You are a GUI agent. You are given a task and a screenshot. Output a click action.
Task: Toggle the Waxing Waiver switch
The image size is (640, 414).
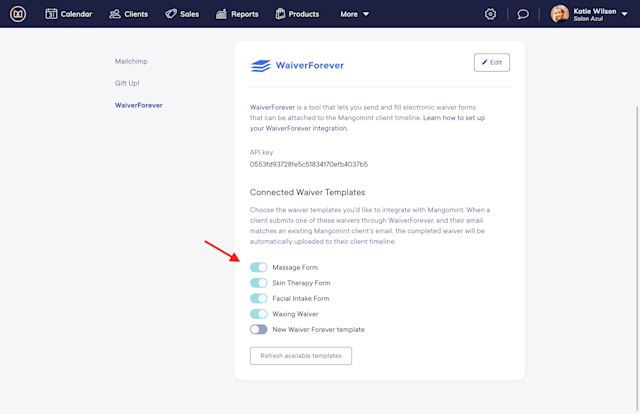point(258,314)
